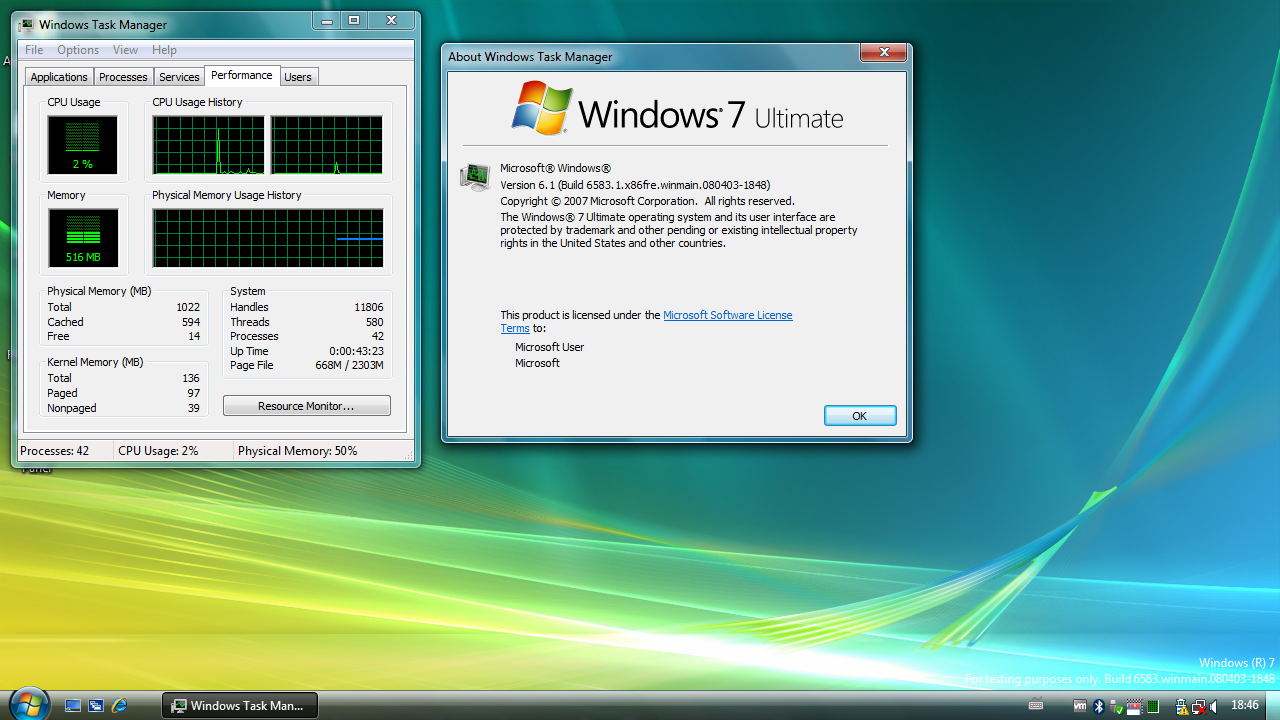Click the volume speaker tray icon
The height and width of the screenshot is (720, 1280).
(x=1213, y=706)
